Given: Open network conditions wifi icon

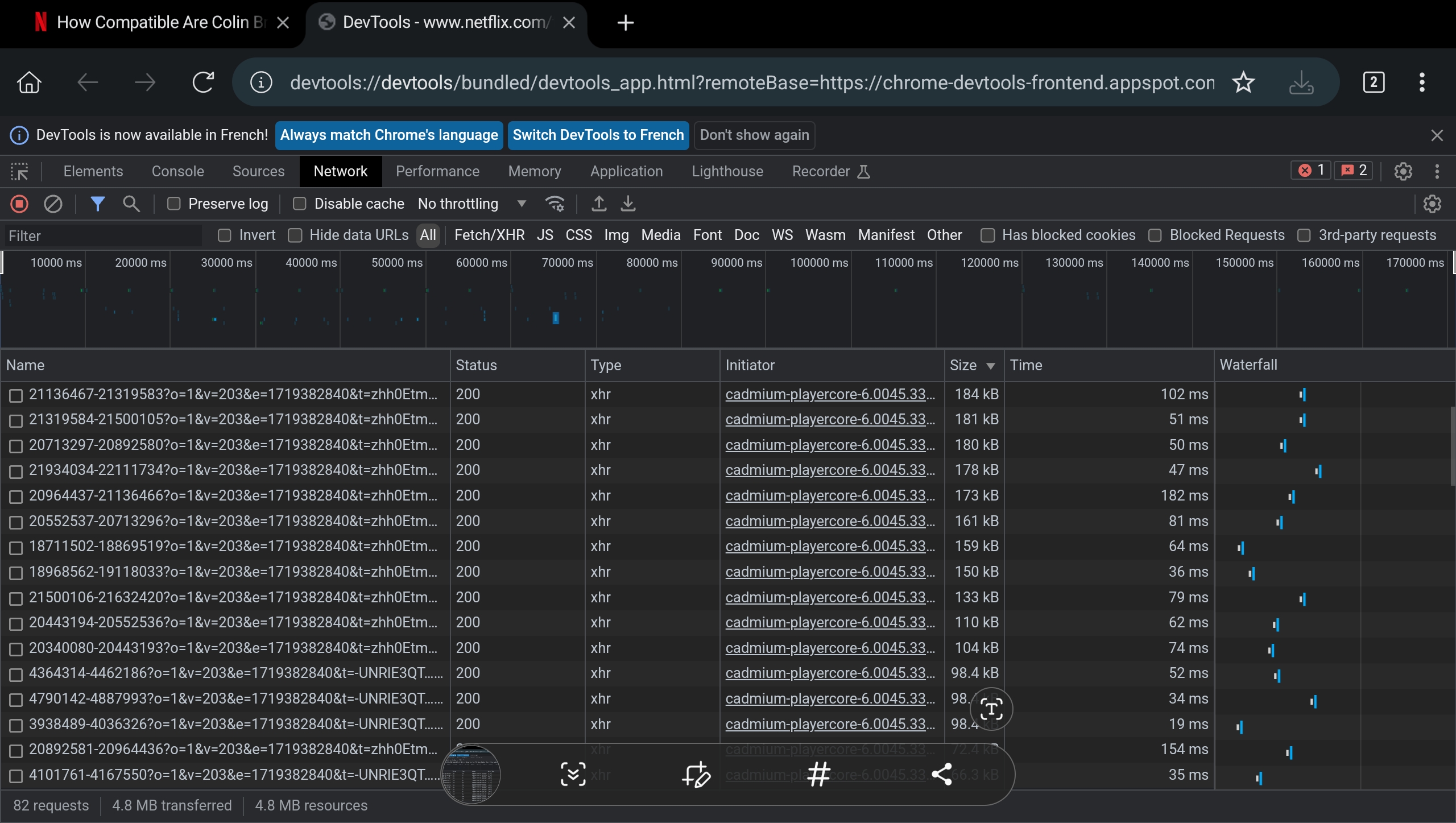Looking at the screenshot, I should (555, 204).
